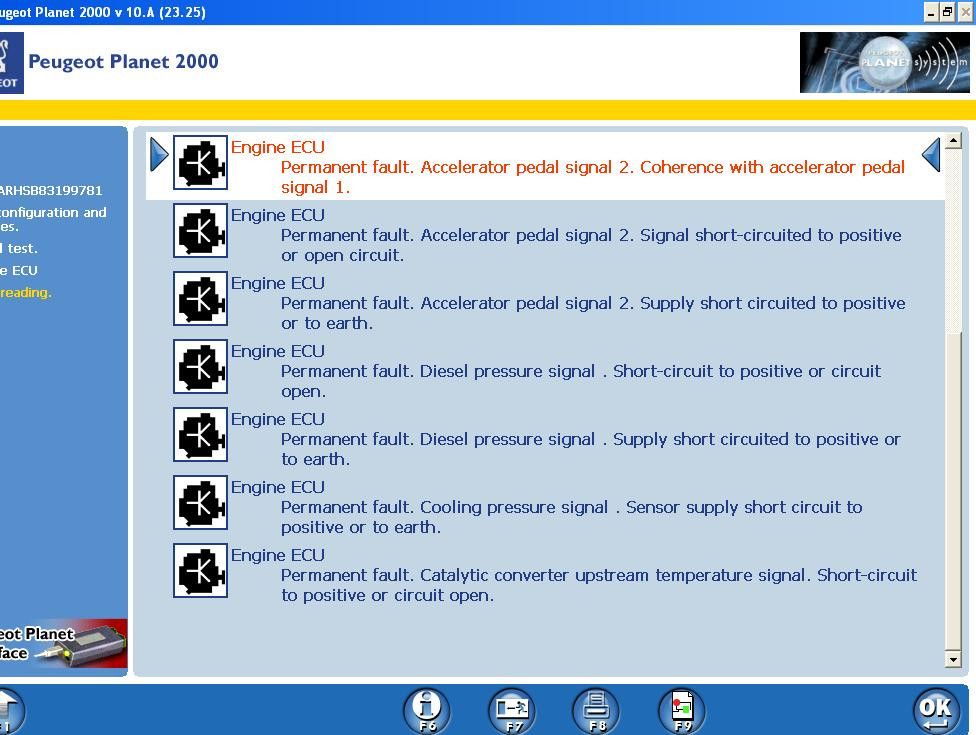Select fault 'Signal short-circuited to positive or open circuit'

591,245
